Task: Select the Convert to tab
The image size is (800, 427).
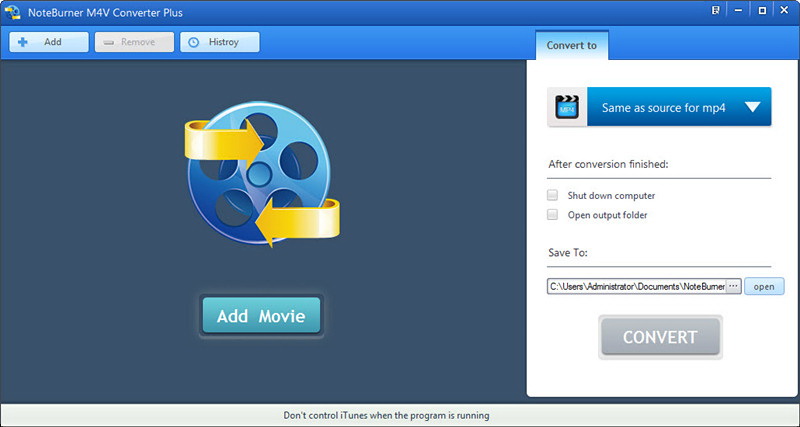Action: coord(571,45)
